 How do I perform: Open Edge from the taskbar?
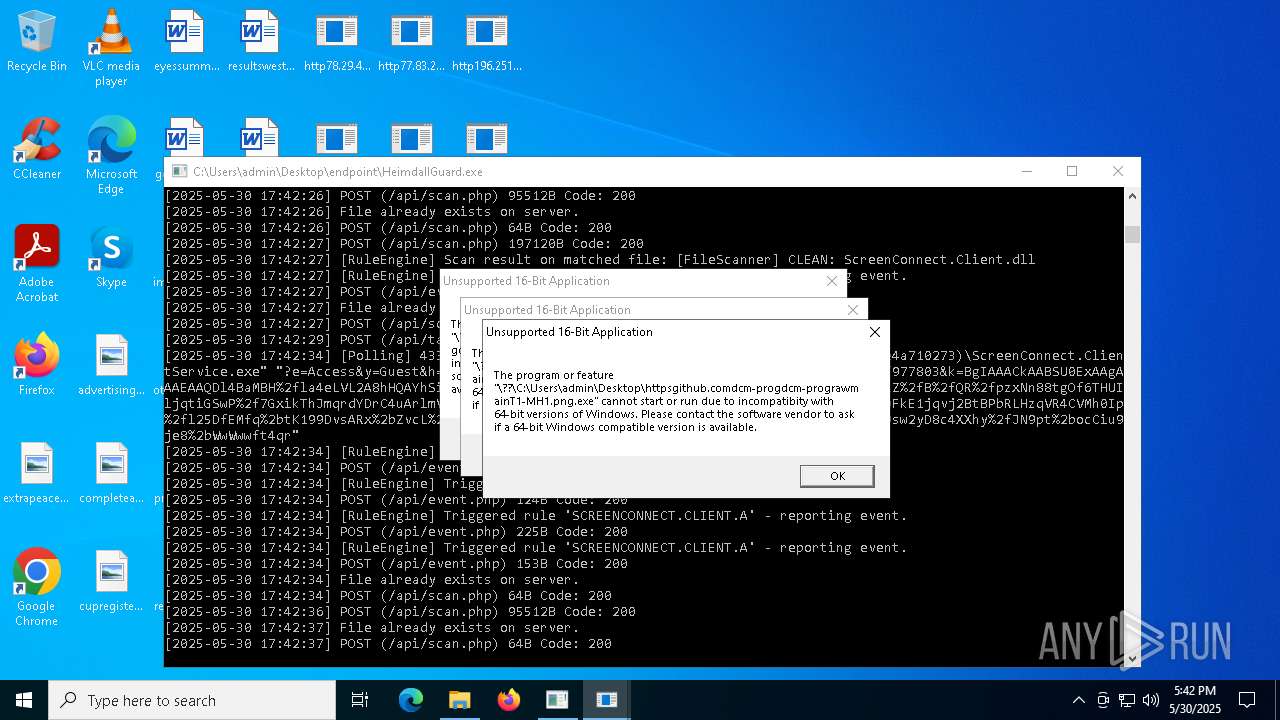(x=411, y=700)
